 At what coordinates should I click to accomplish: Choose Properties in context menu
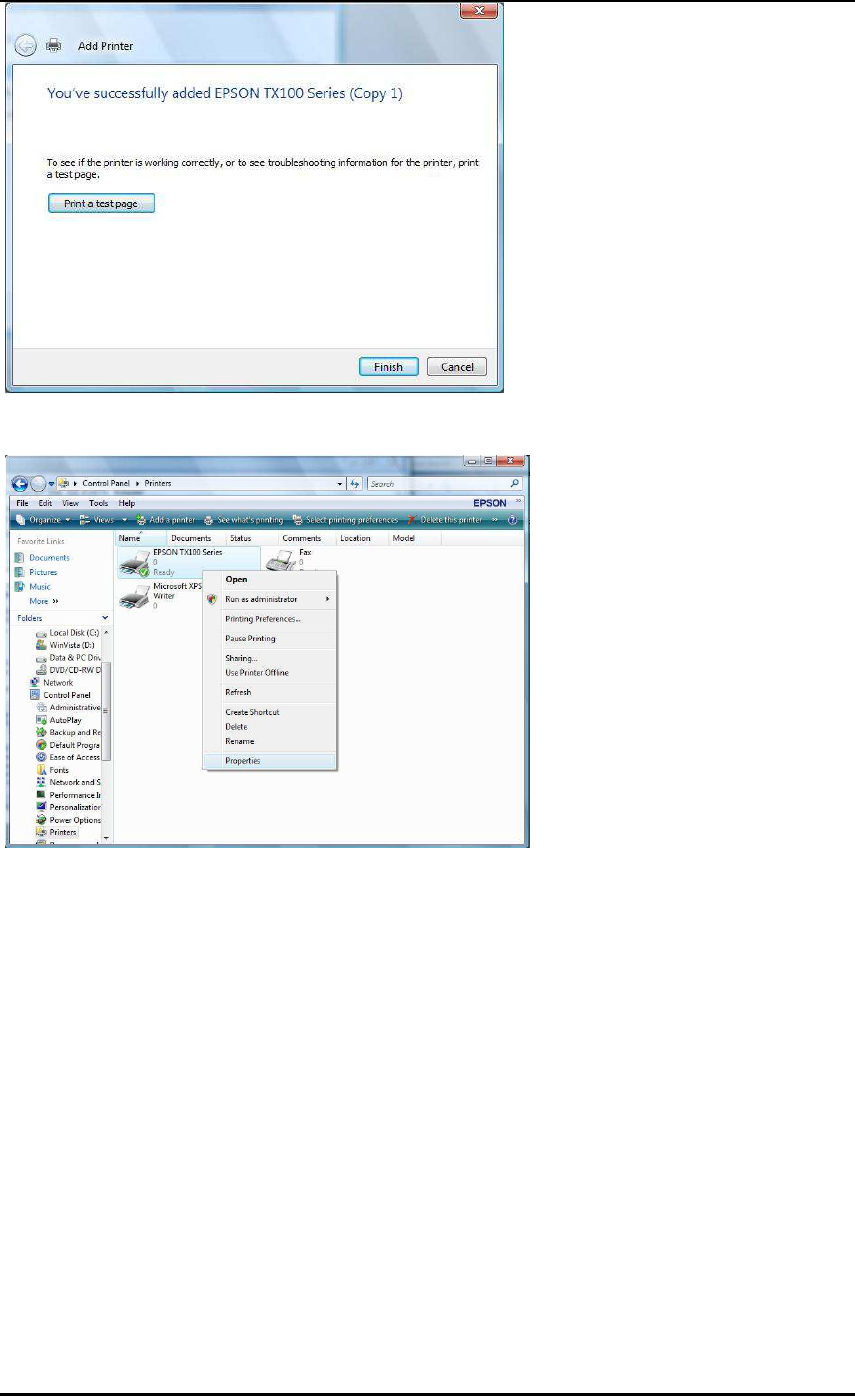[270, 761]
